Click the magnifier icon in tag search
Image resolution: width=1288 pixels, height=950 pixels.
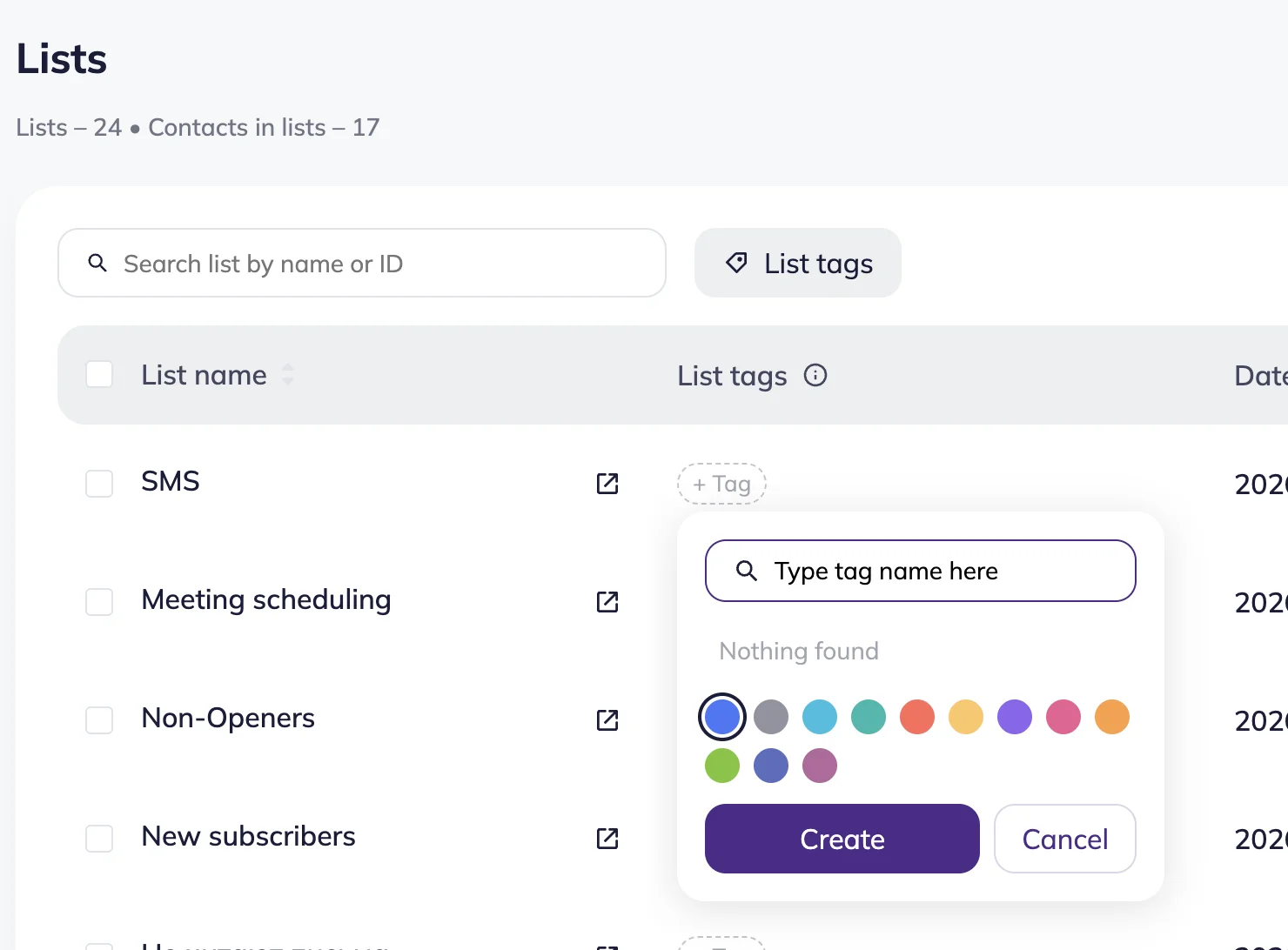pos(747,571)
